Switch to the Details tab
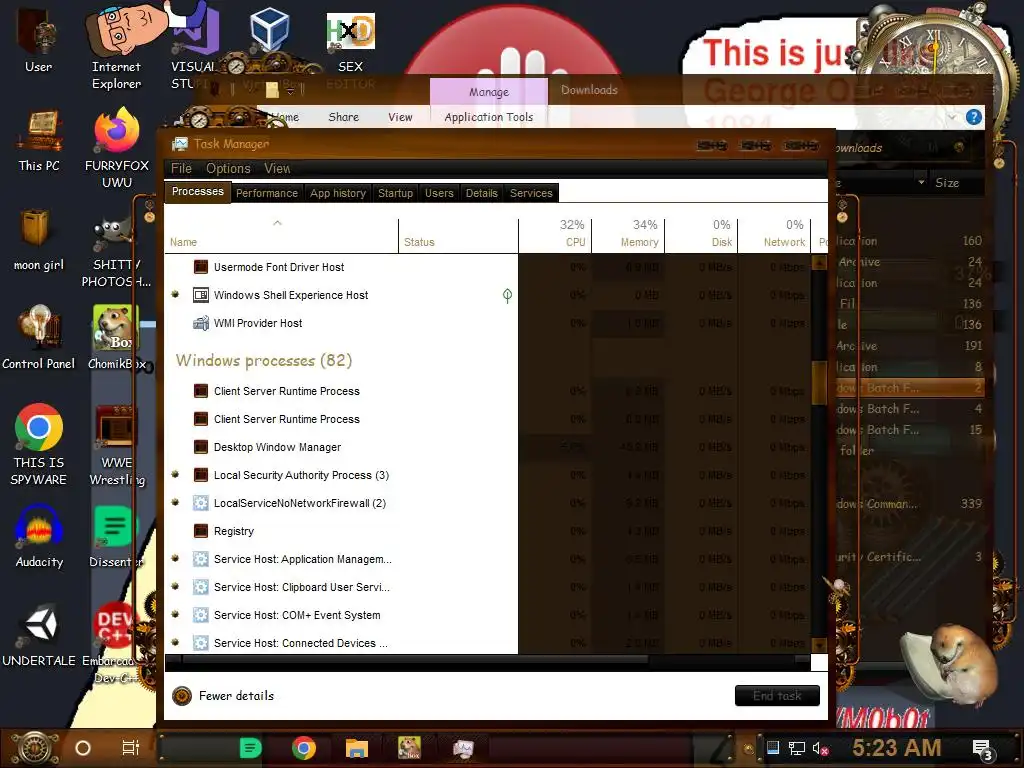This screenshot has height=768, width=1024. (x=481, y=193)
